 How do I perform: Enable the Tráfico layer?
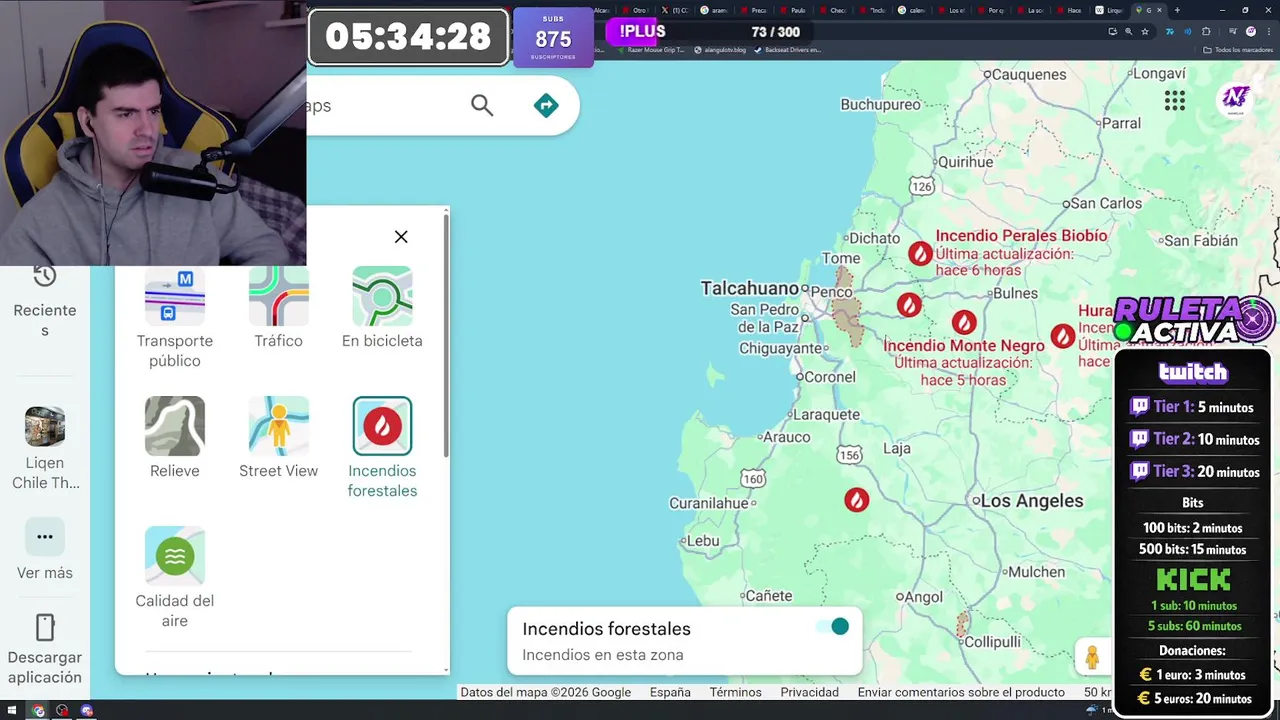click(x=278, y=308)
